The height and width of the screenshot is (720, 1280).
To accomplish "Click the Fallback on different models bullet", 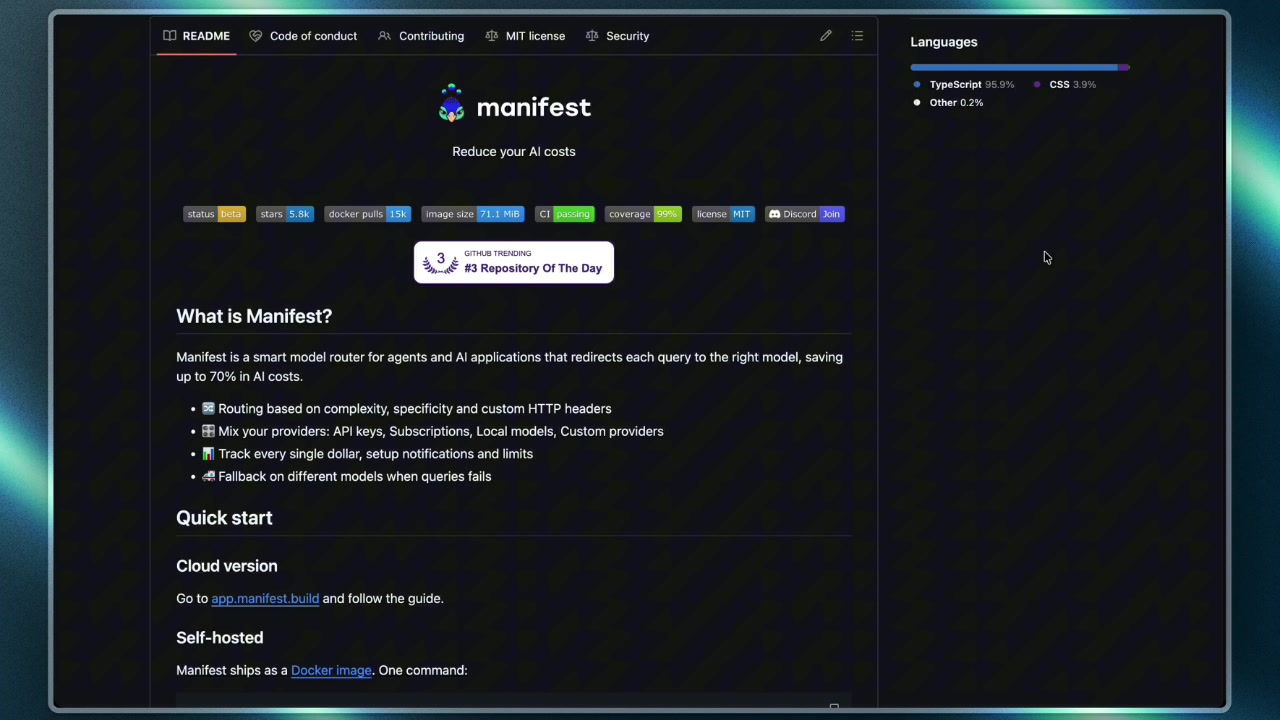I will coord(346,477).
